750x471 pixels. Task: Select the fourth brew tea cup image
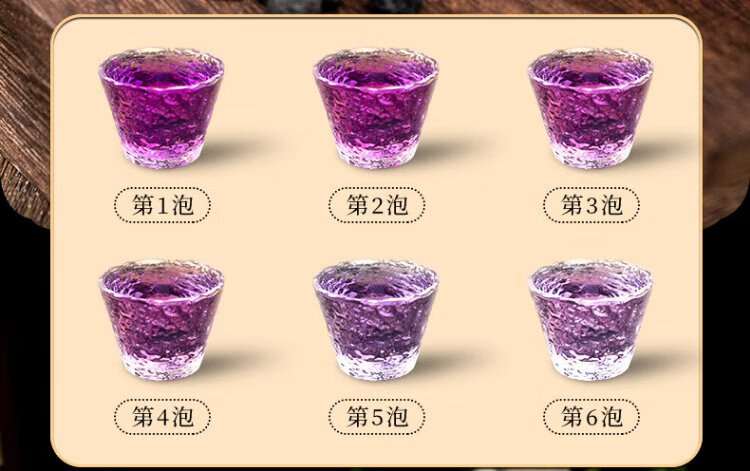click(162, 319)
